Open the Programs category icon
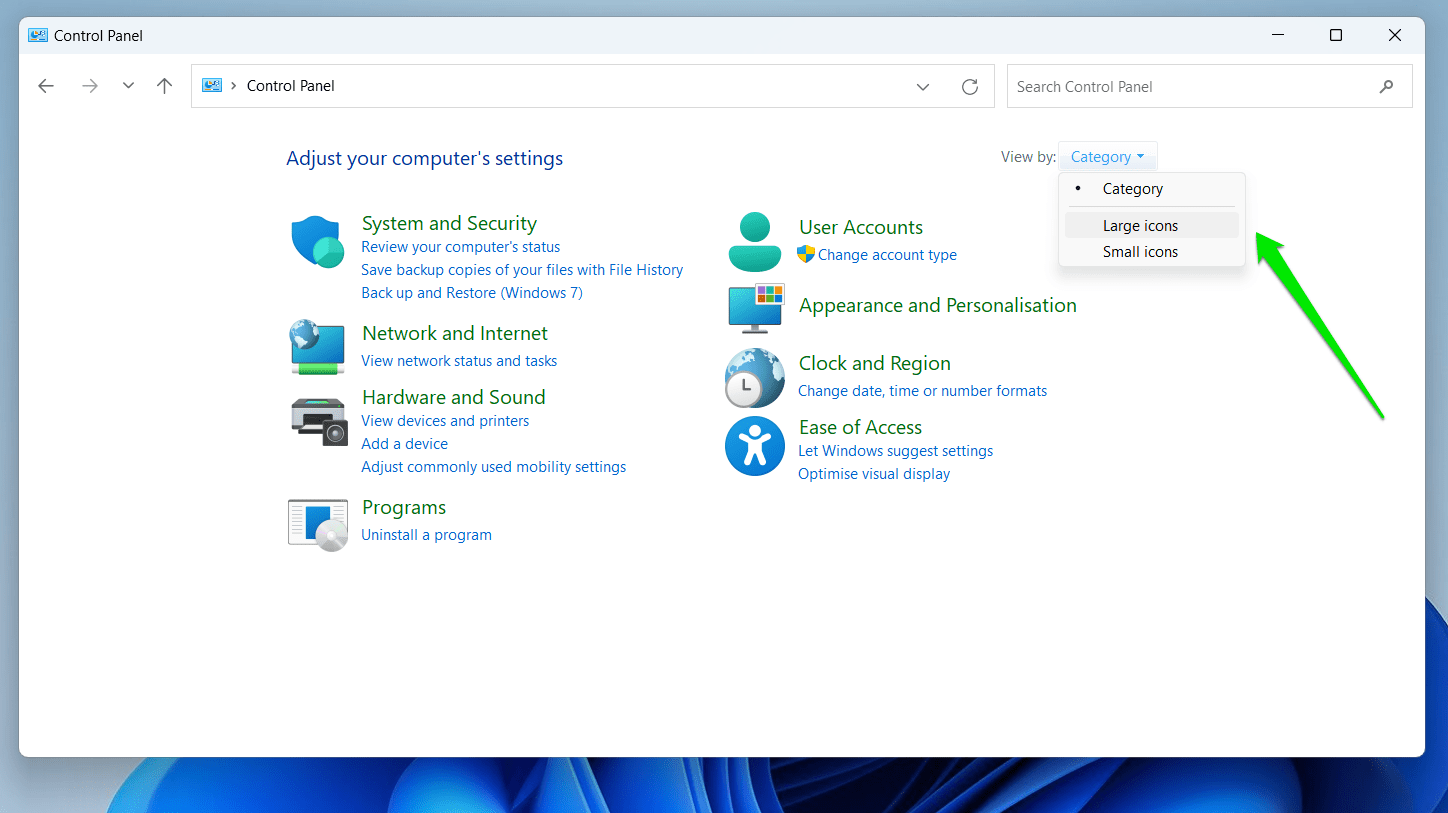 [x=317, y=525]
